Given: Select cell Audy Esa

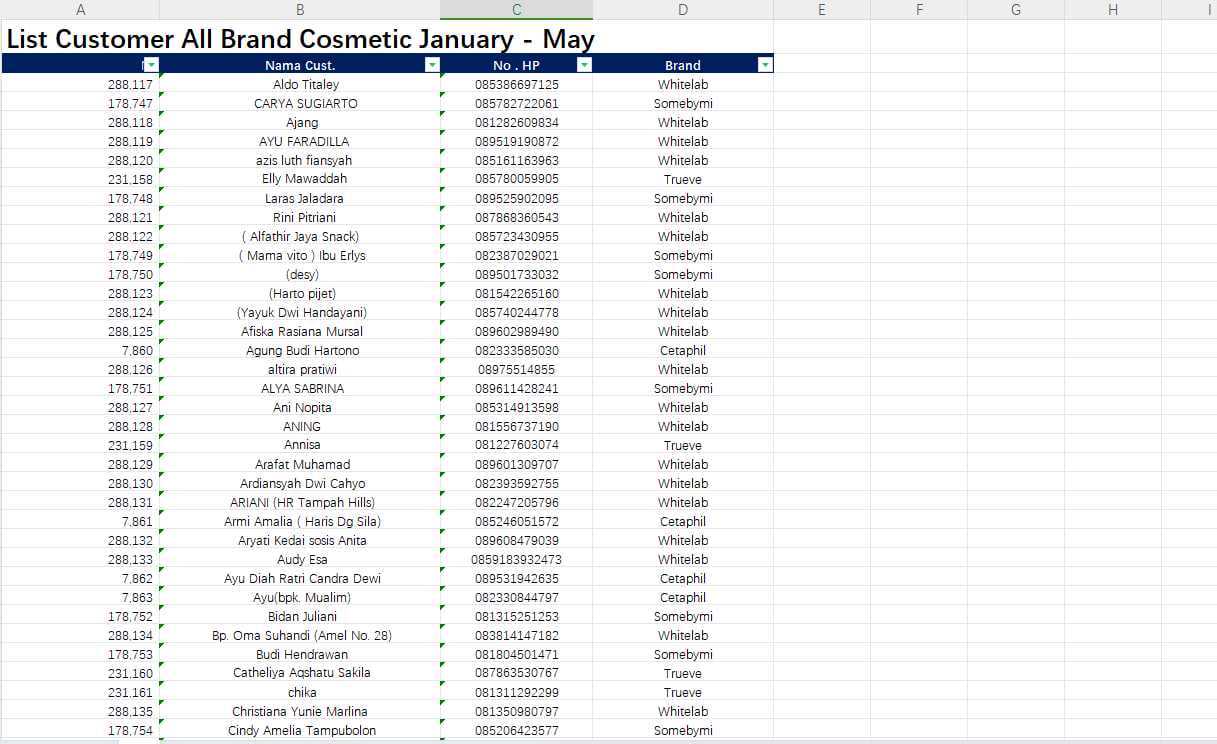Looking at the screenshot, I should 300,560.
